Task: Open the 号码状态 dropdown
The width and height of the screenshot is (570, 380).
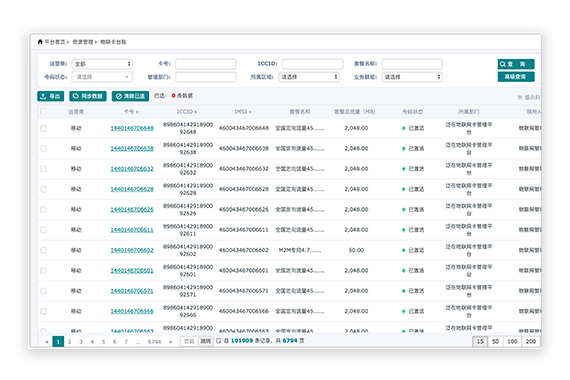Action: tap(102, 77)
